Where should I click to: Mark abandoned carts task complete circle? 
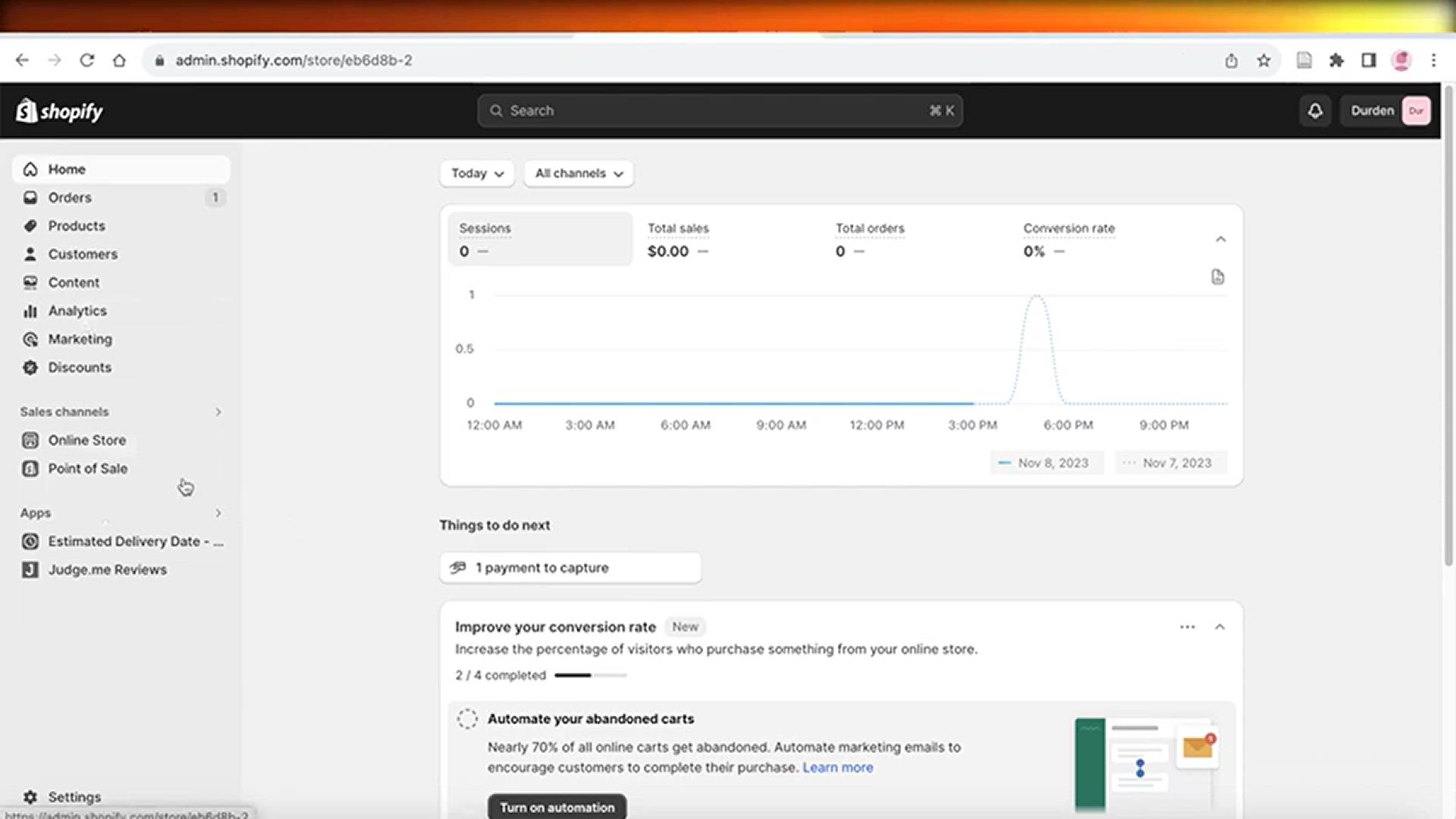[x=467, y=719]
